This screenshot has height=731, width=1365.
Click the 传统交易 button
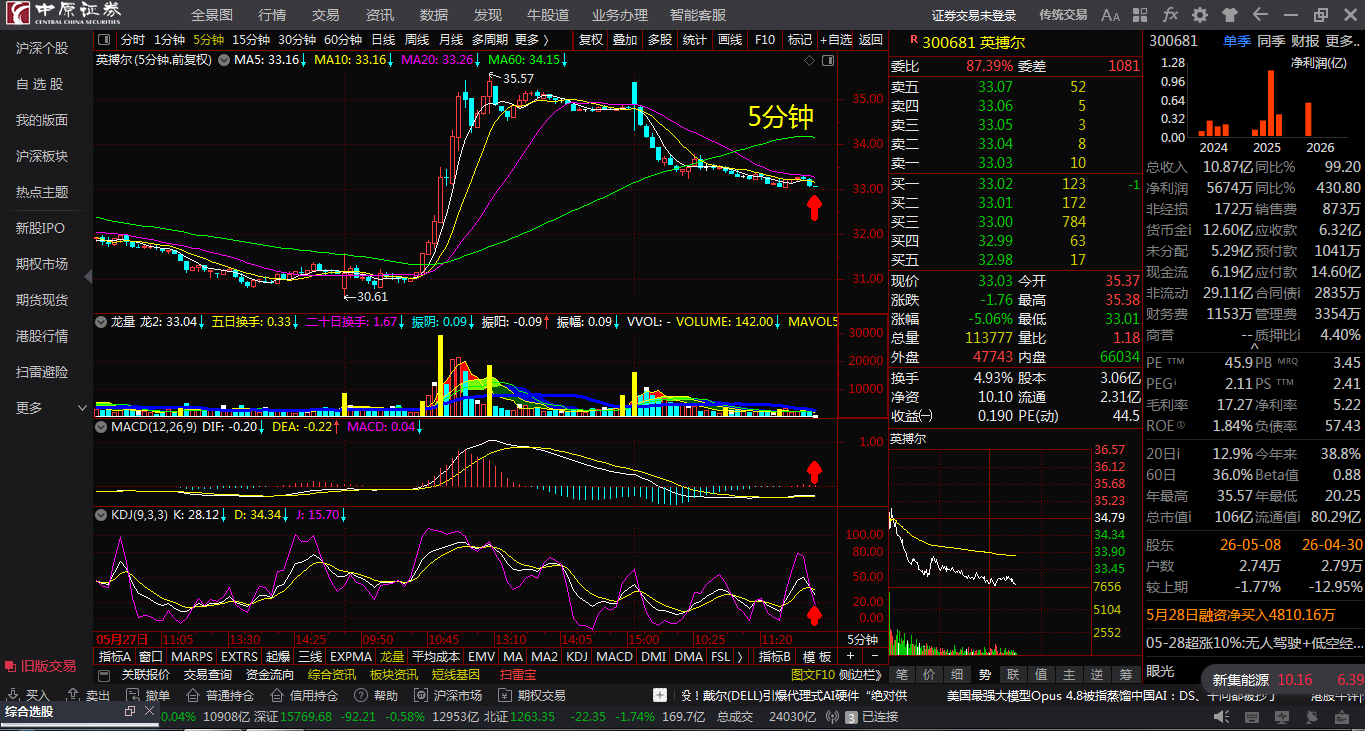(1063, 15)
